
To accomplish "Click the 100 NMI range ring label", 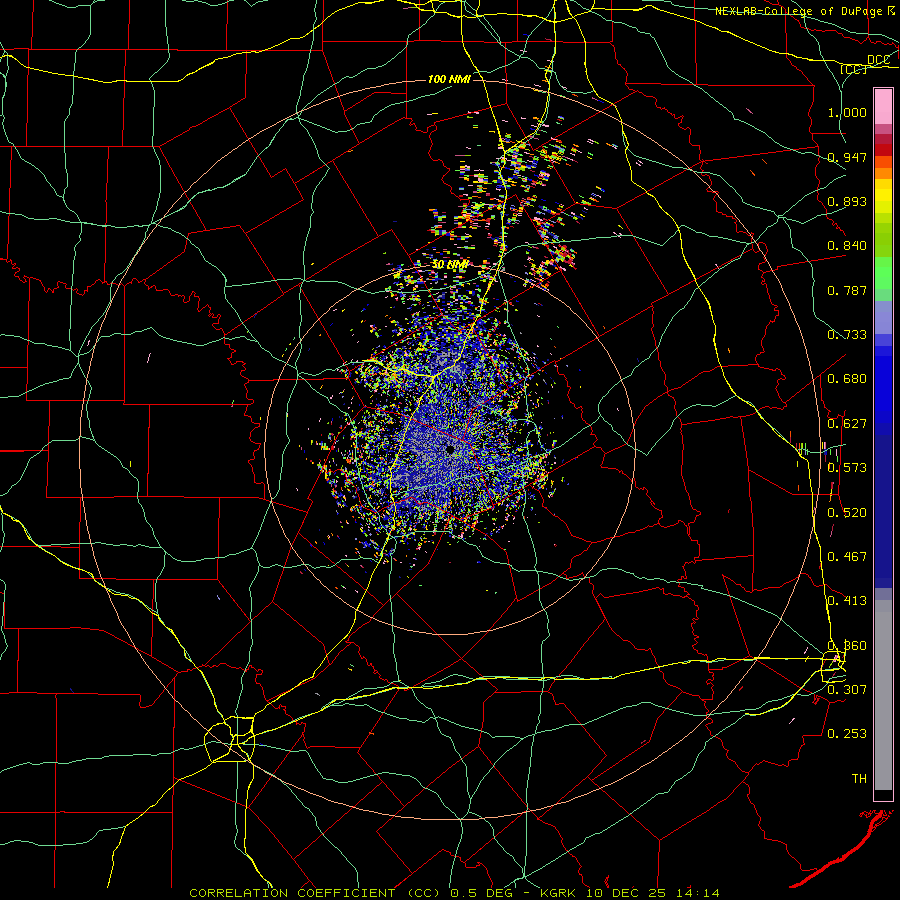I will coord(449,79).
